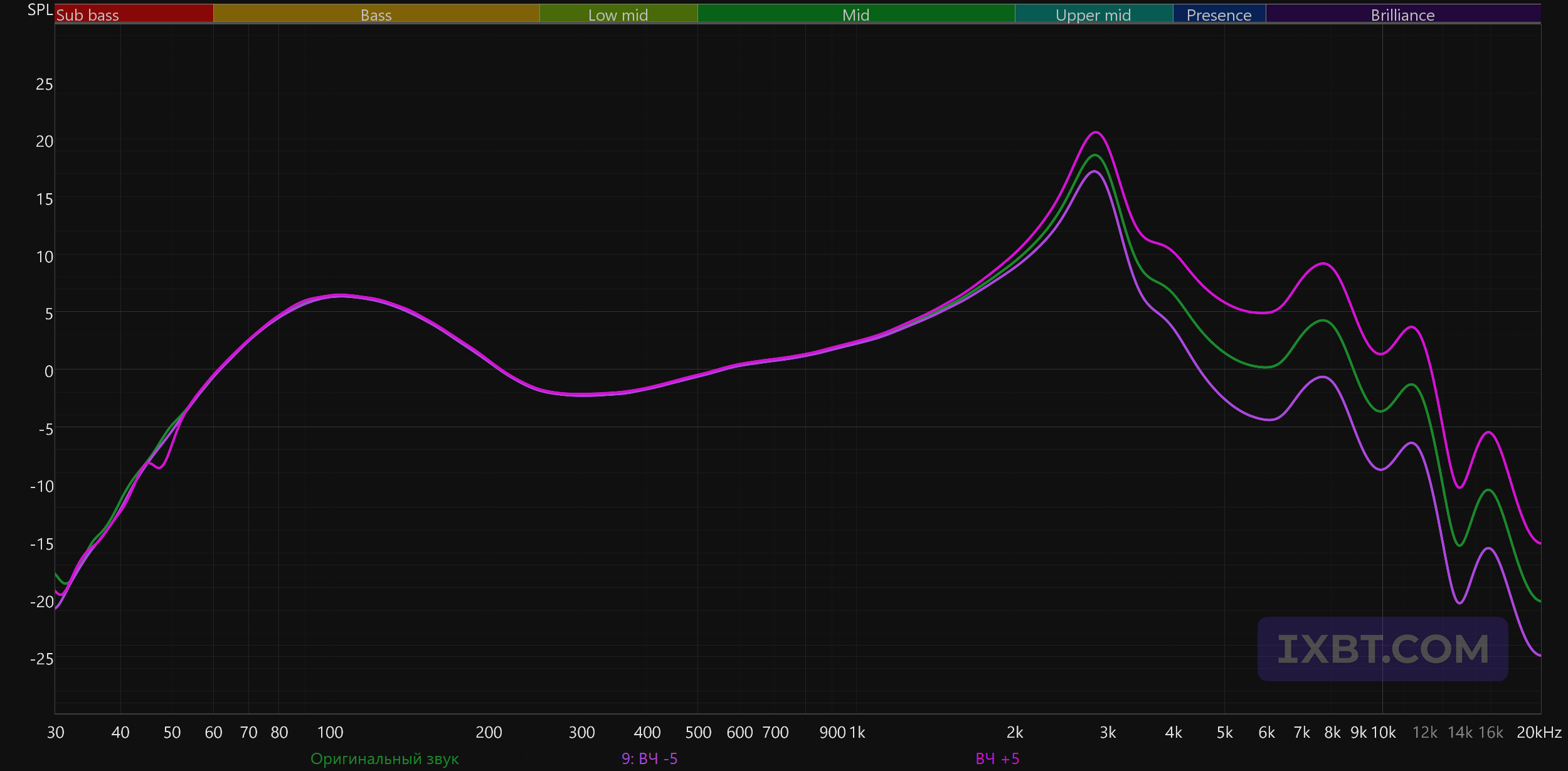Click the Low mid band header
The height and width of the screenshot is (771, 1568).
coord(618,15)
